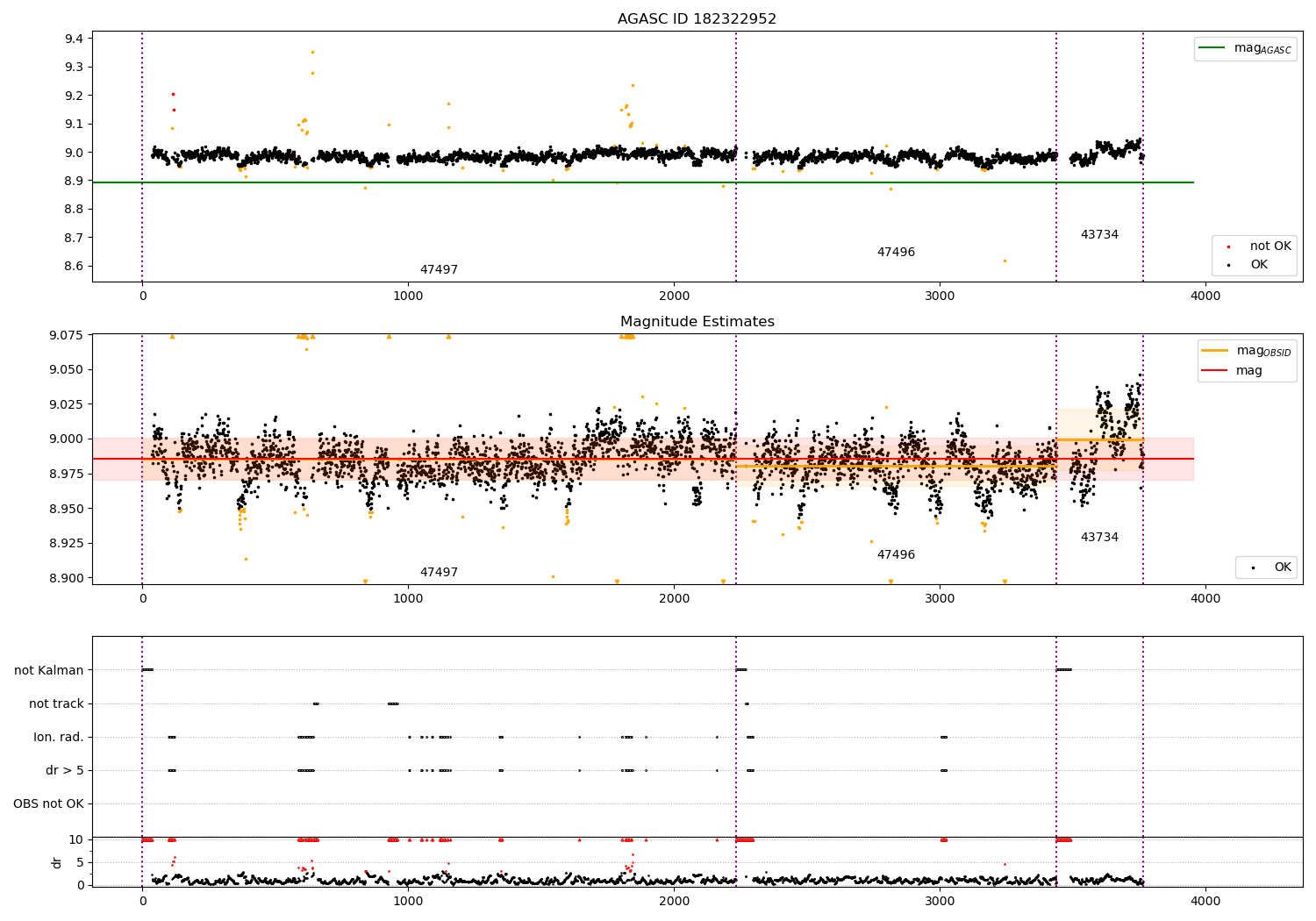Click the 8.900 y-axis tick of the middle plot

[68, 579]
